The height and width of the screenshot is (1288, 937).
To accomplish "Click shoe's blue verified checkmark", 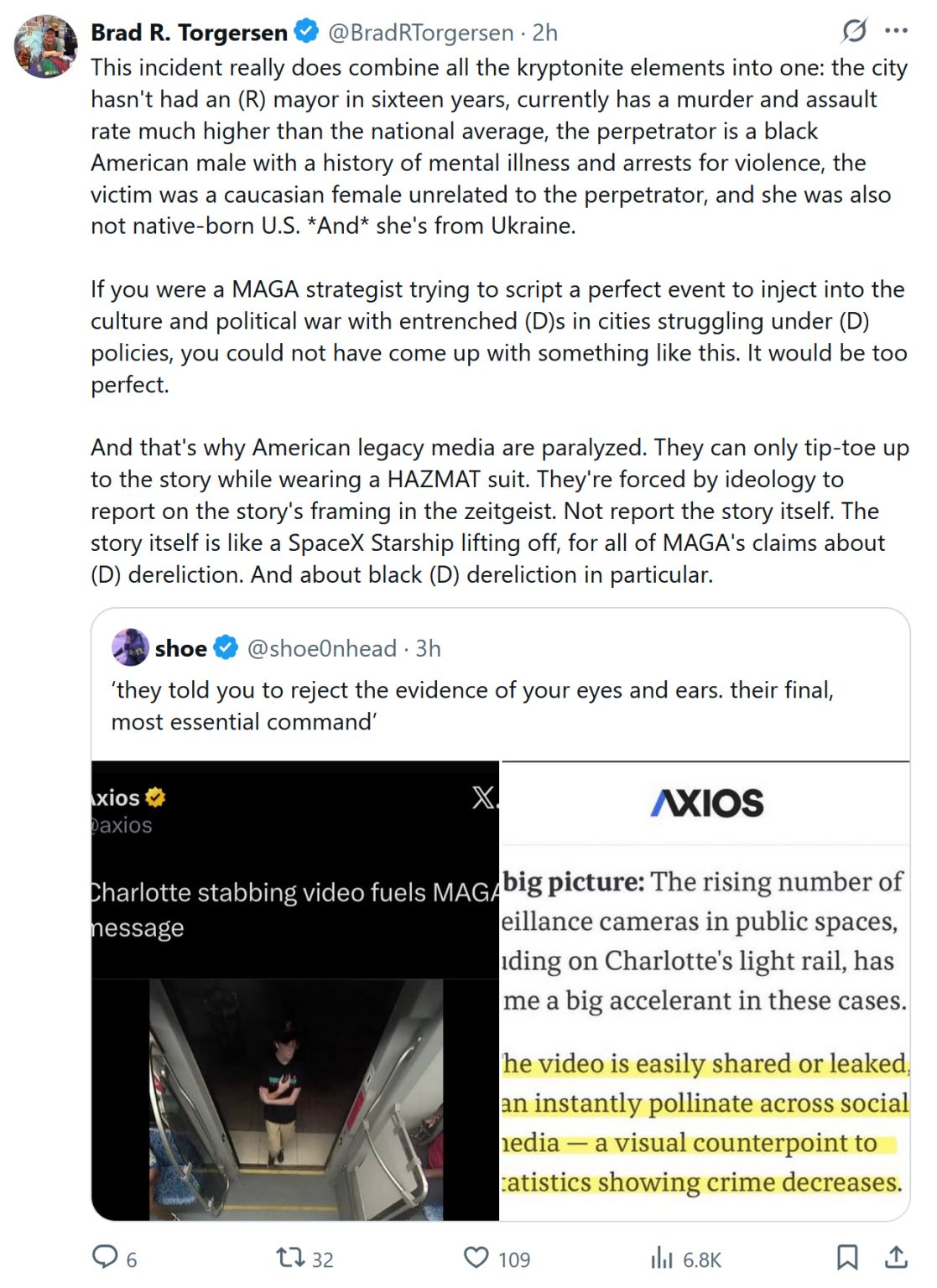I will click(x=226, y=647).
